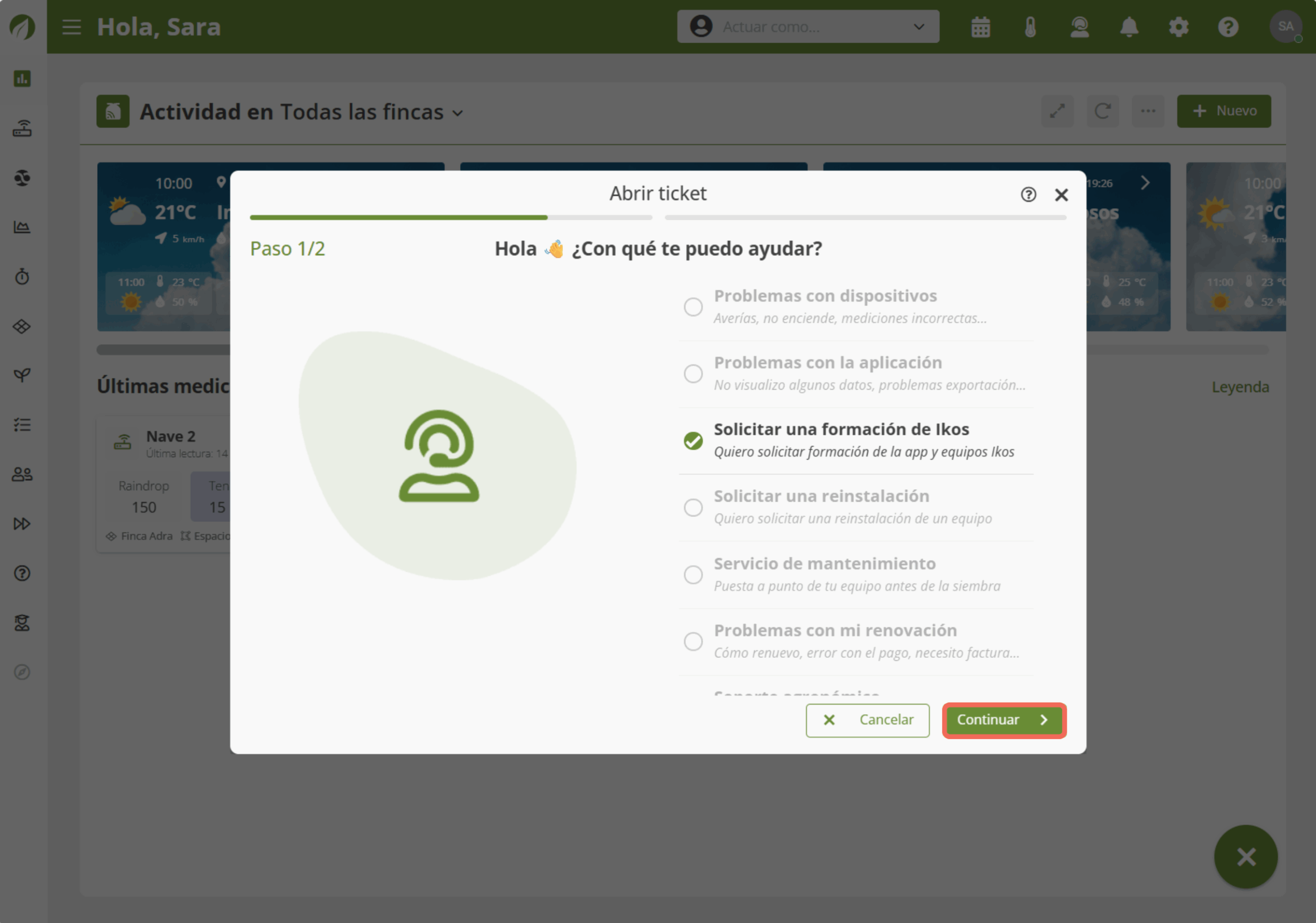Close the floating green round button
The width and height of the screenshot is (1316, 923).
[1246, 857]
